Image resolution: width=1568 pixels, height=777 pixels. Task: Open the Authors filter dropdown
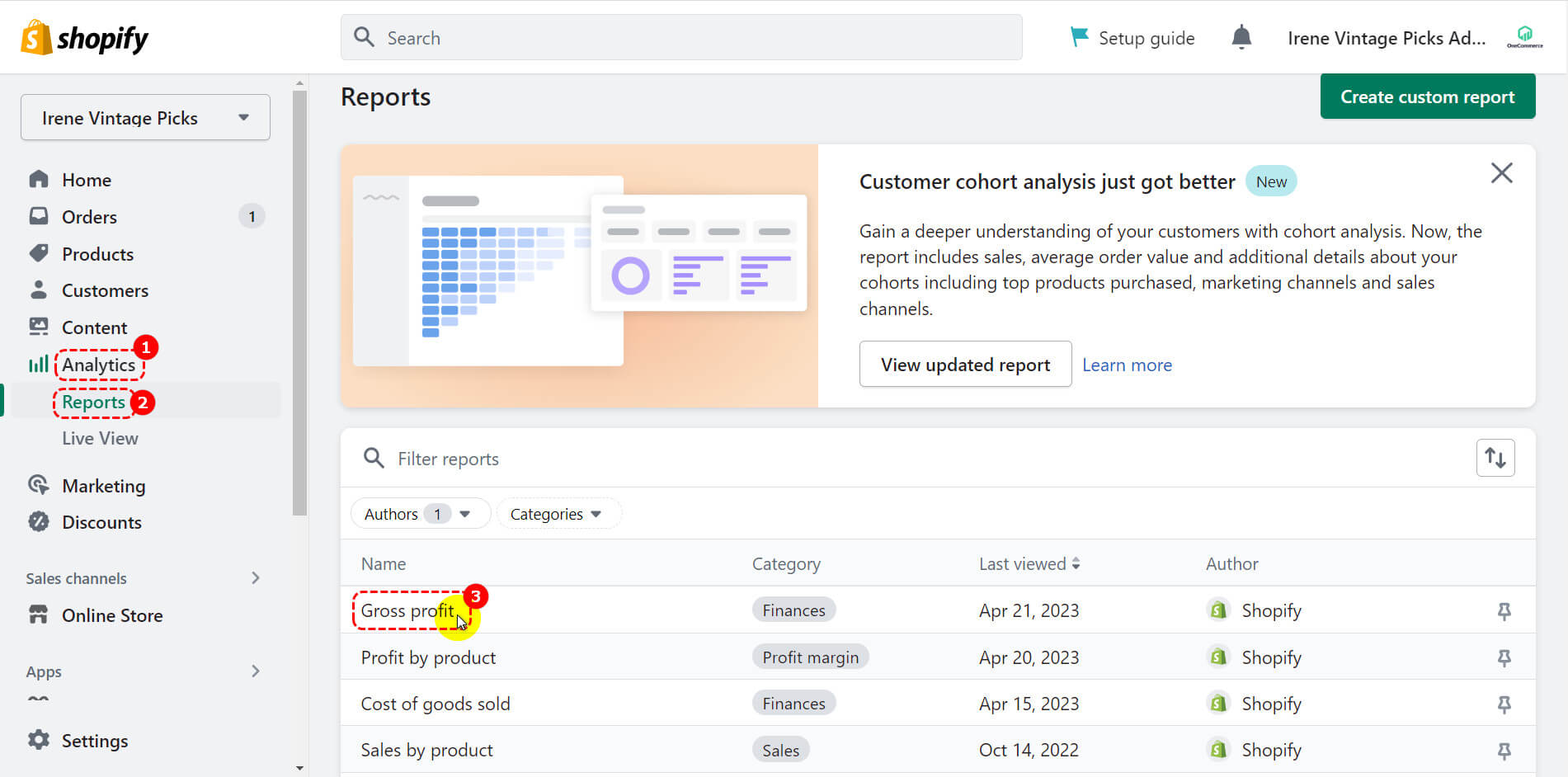click(x=420, y=513)
